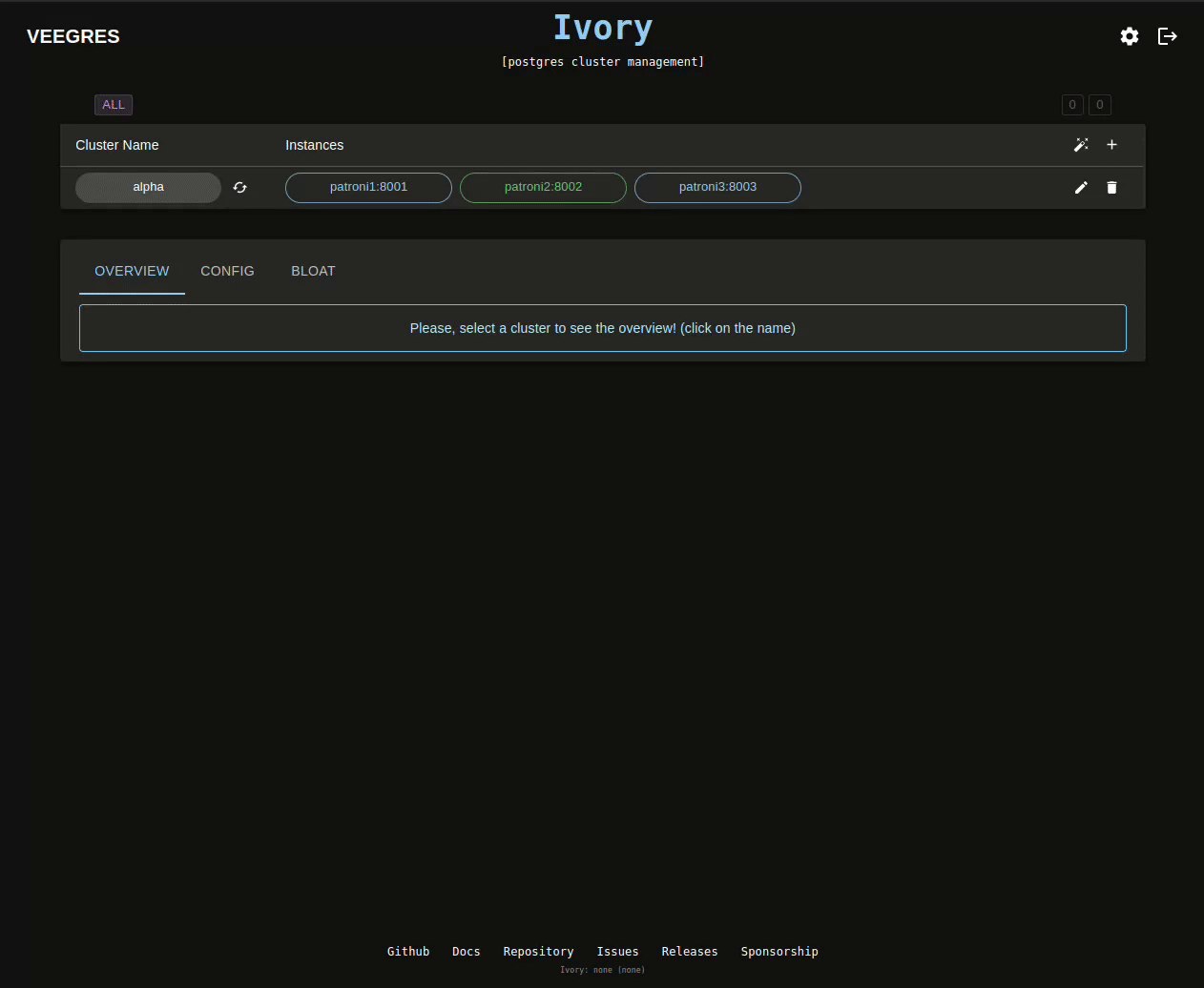The image size is (1204, 988).
Task: Choose the patroni2:8002 instance chip
Action: (543, 188)
